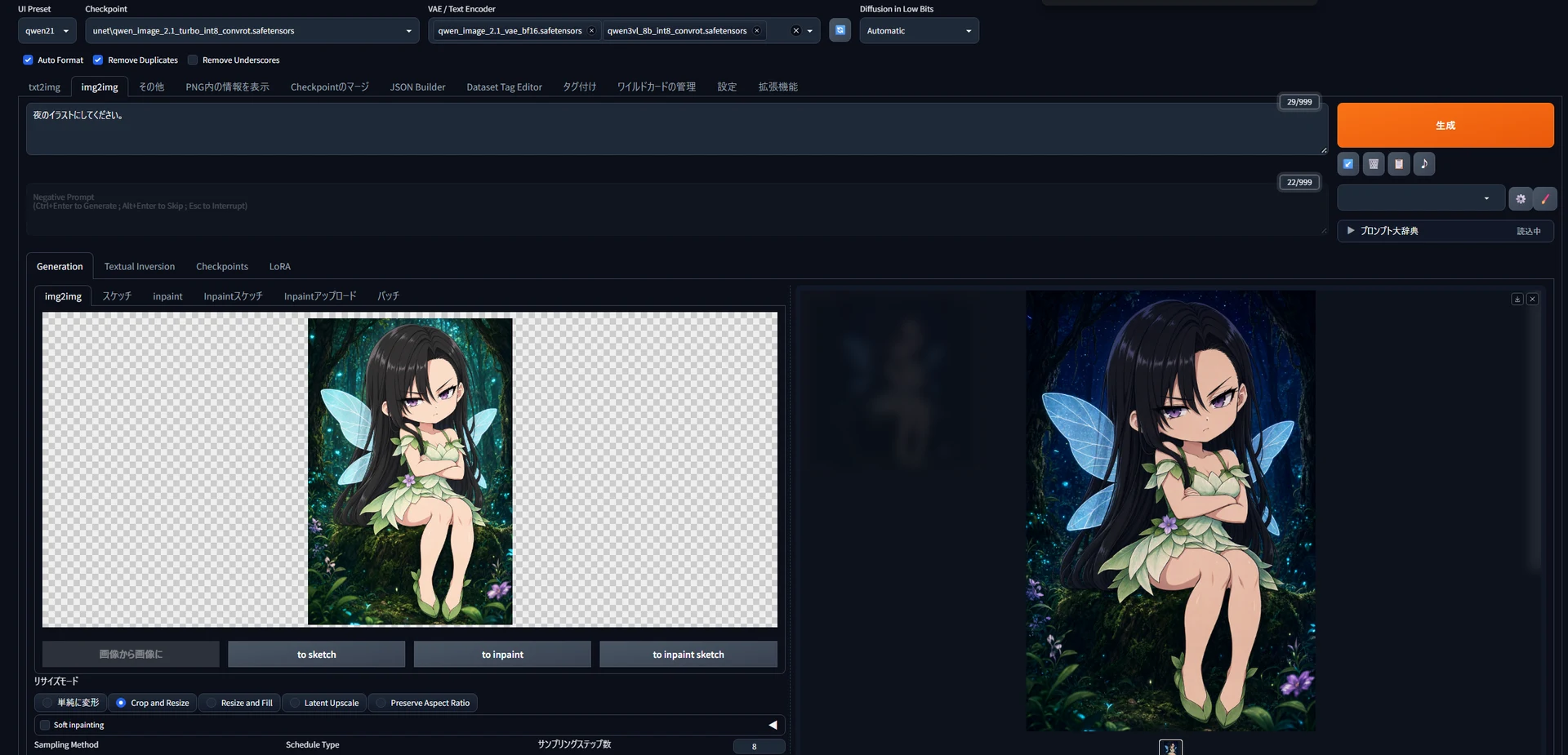Click the to inpaint sketch button

click(688, 654)
